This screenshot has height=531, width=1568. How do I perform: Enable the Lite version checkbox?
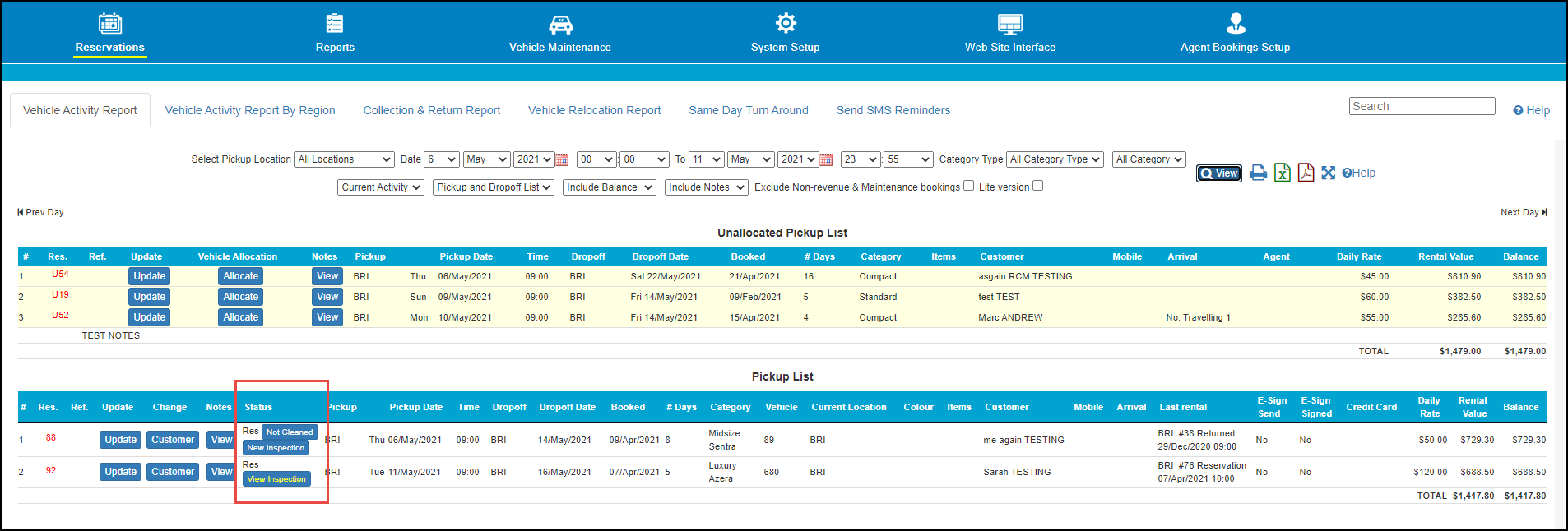pos(1037,186)
